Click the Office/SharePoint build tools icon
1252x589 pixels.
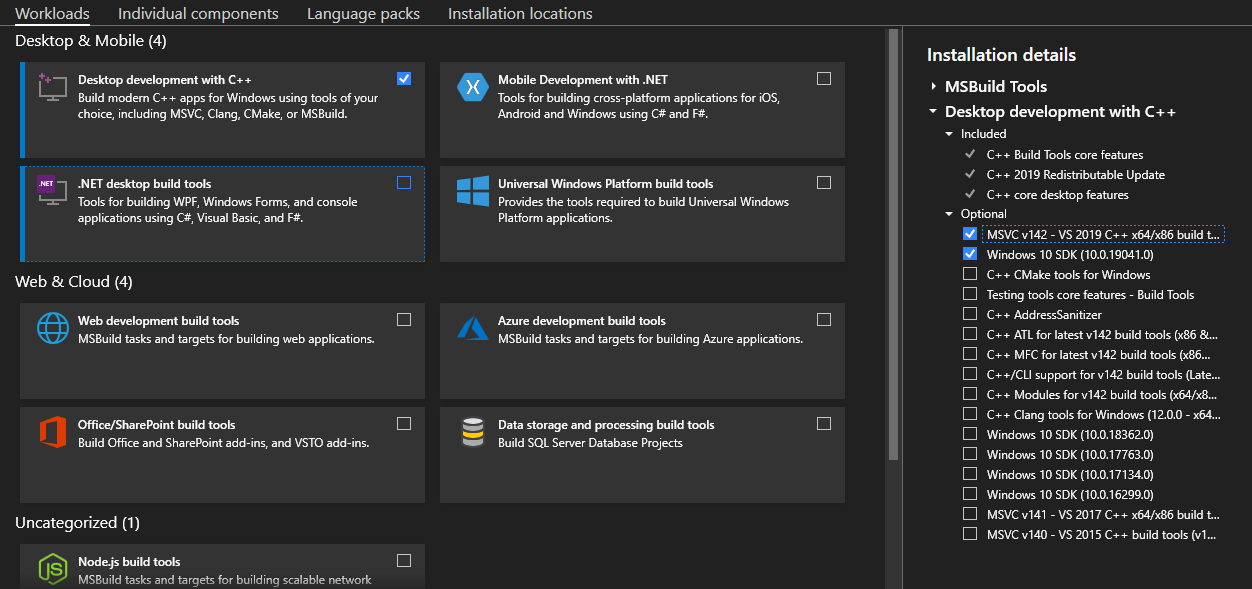52,432
